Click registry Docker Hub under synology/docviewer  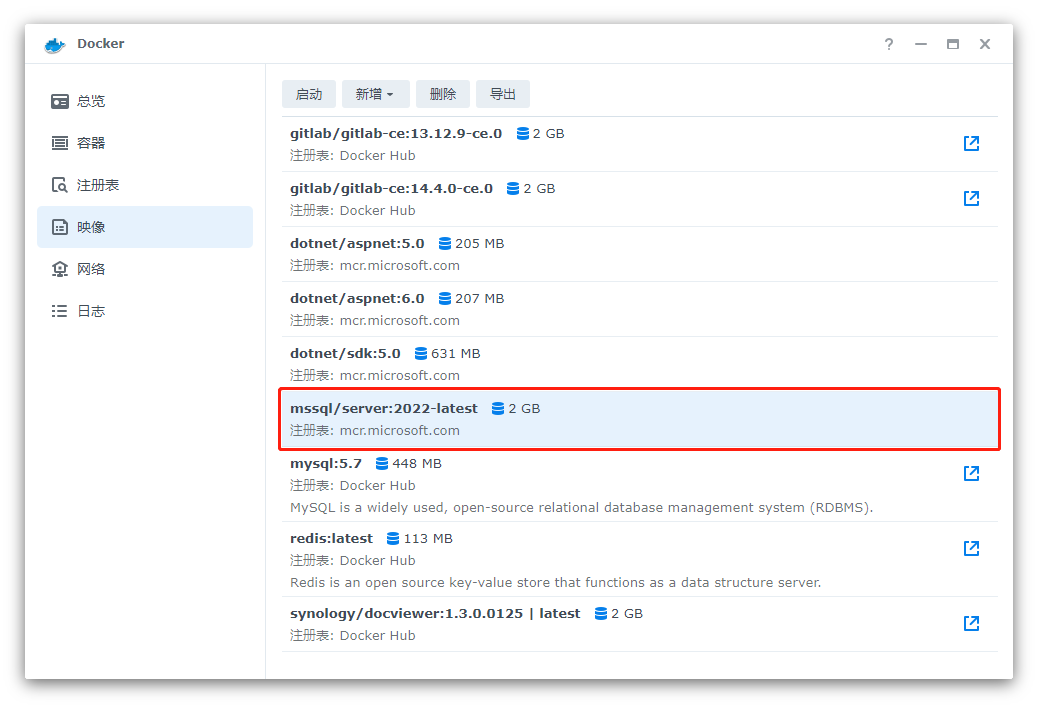click(377, 636)
